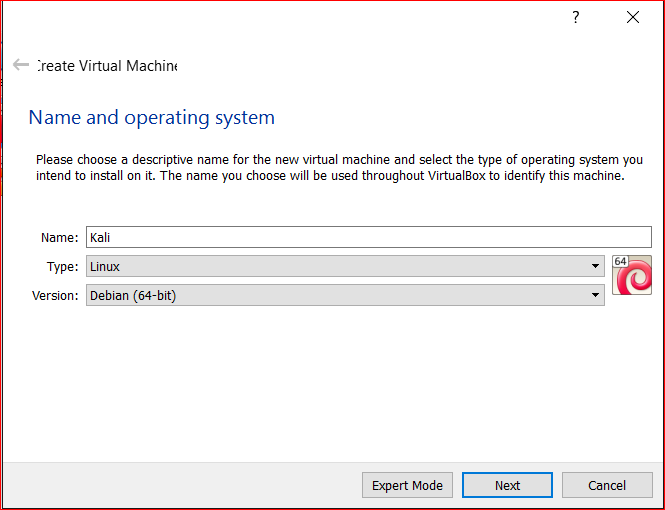Click the 'Name and operating system' heading
Image resolution: width=665 pixels, height=510 pixels.
151,117
